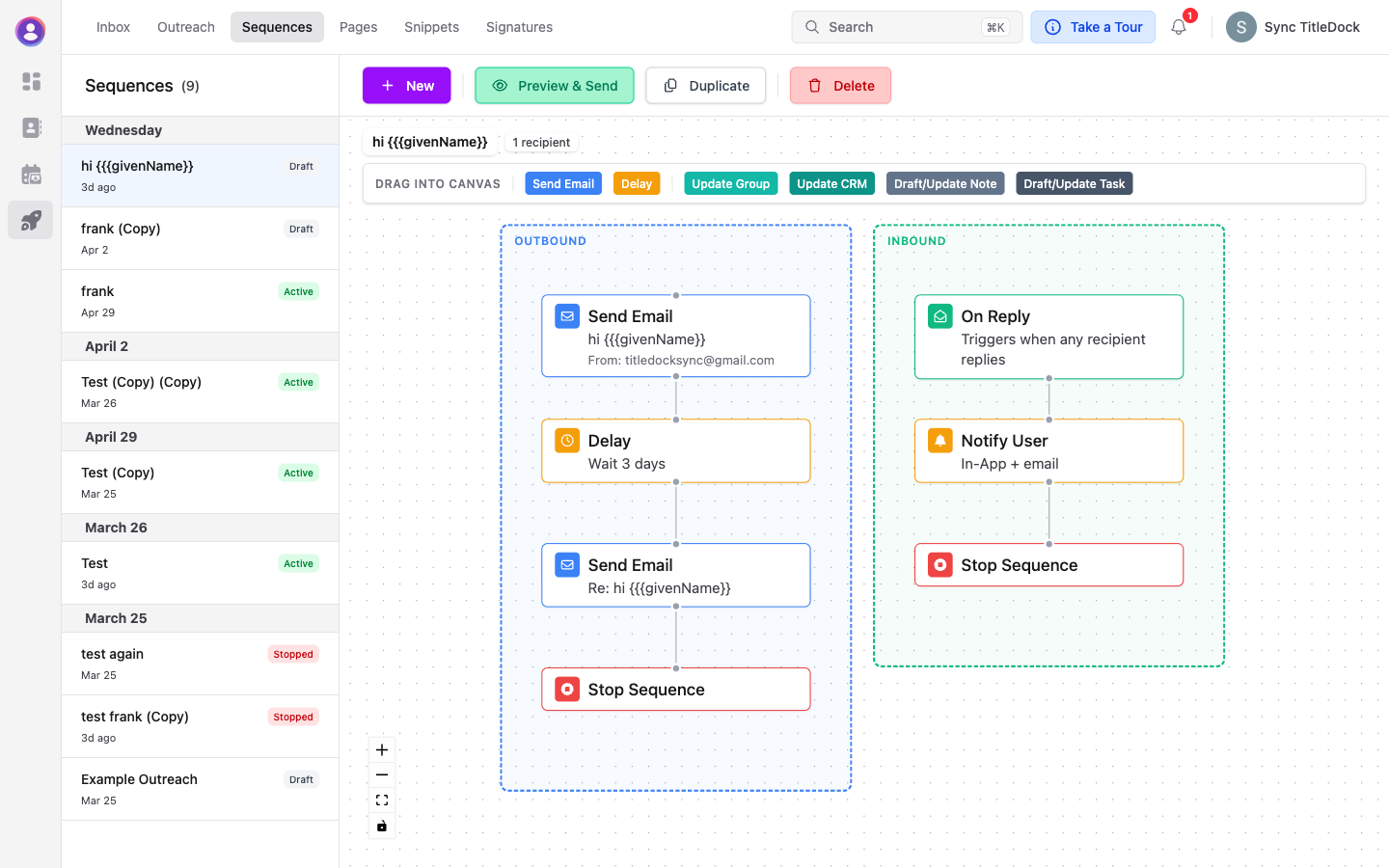Click the envelope icon on the 'Re: hi' Send Email node
1389x868 pixels.
pyautogui.click(x=567, y=565)
